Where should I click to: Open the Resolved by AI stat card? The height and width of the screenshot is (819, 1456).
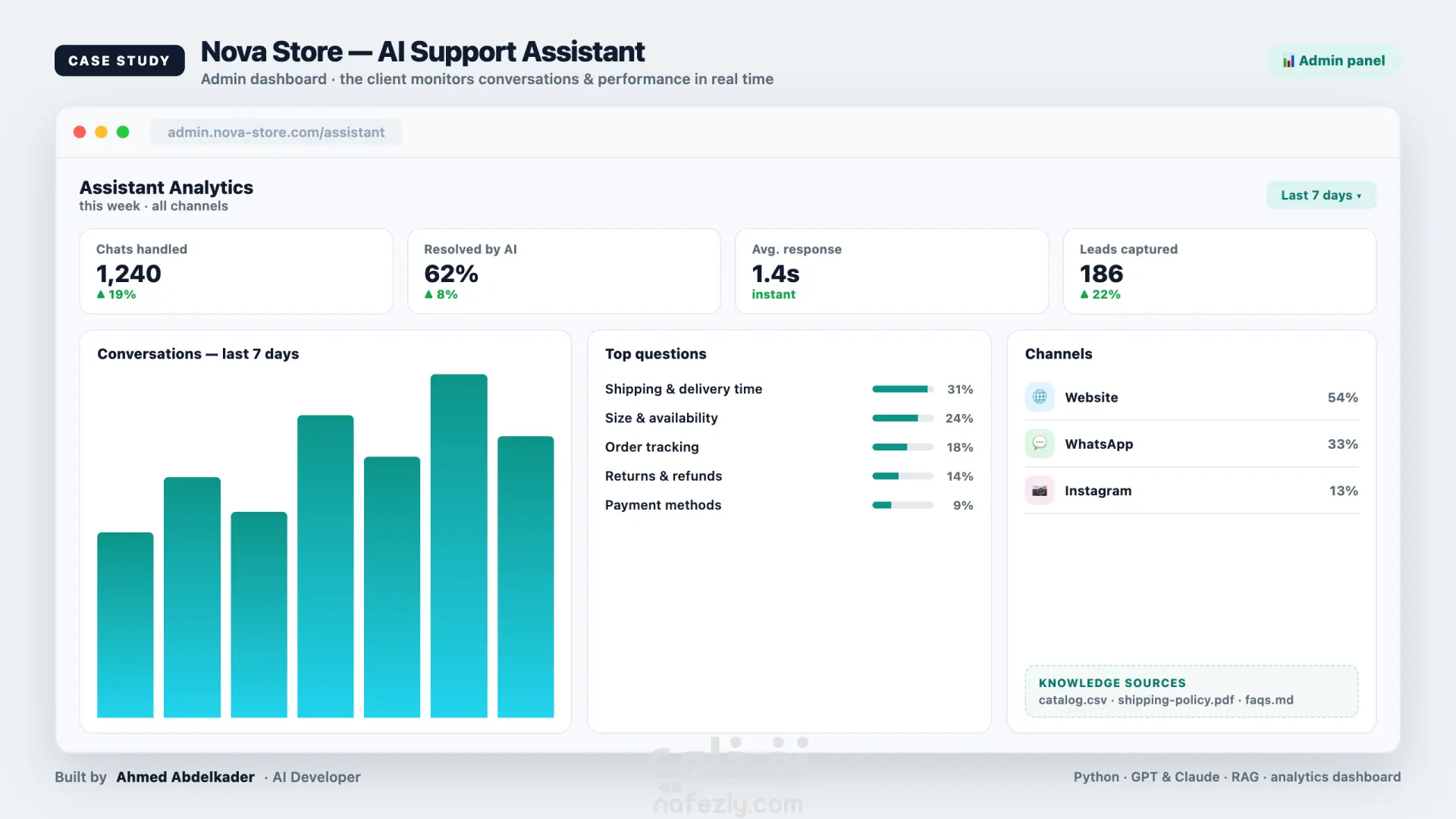point(564,271)
